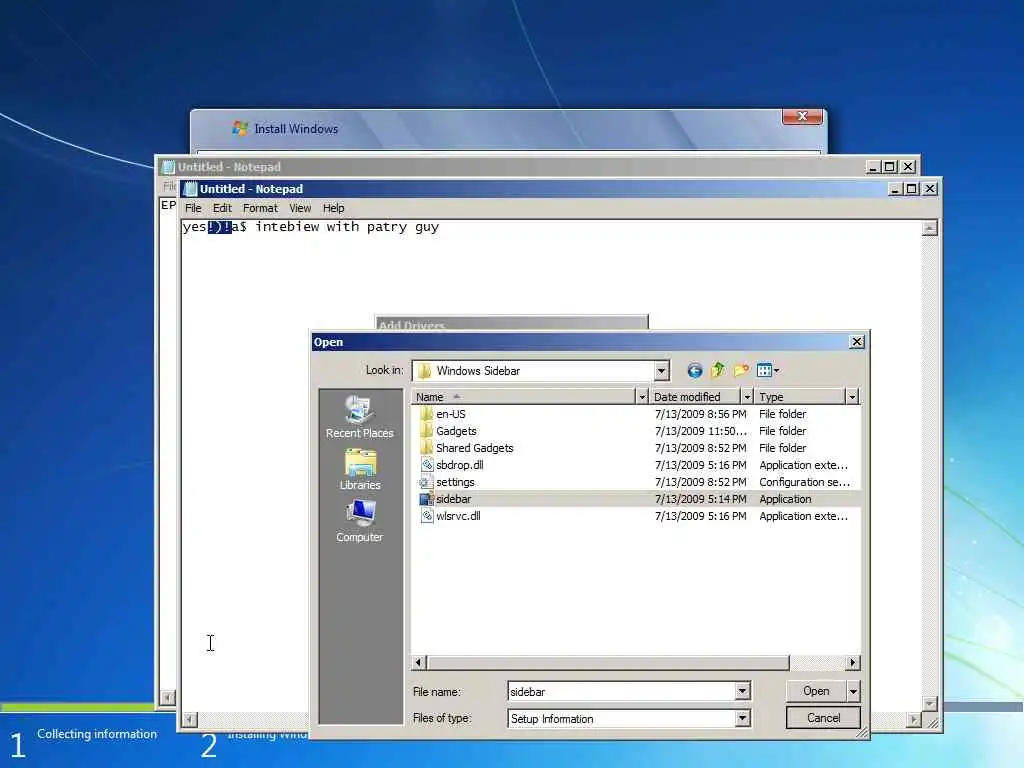Select the Shared Gadgets folder icon

[426, 448]
